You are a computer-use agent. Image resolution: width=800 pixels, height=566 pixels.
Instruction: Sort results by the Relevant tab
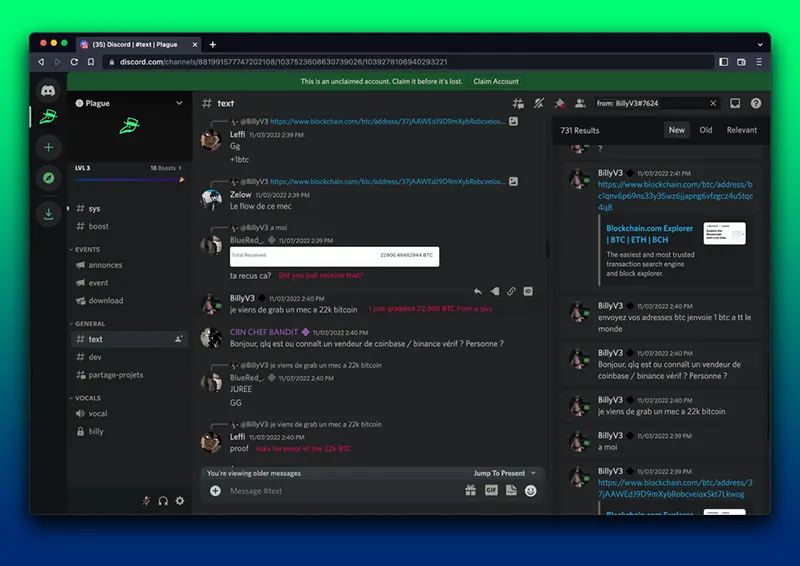[741, 130]
